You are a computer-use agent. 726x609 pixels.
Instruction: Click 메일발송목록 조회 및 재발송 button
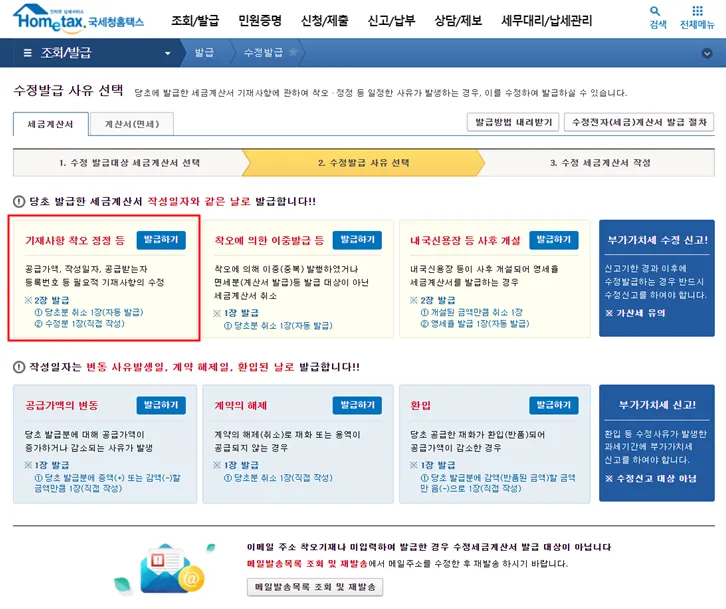coord(315,587)
